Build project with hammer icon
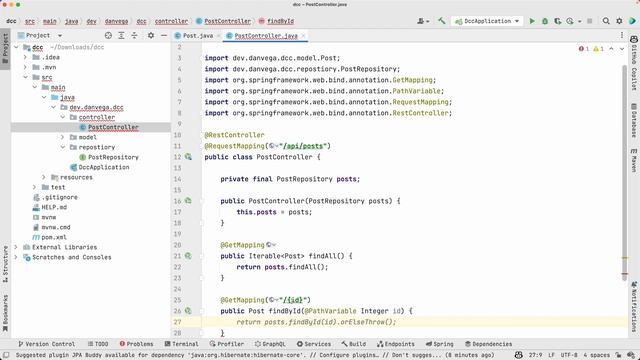640x360 pixels. [442, 21]
